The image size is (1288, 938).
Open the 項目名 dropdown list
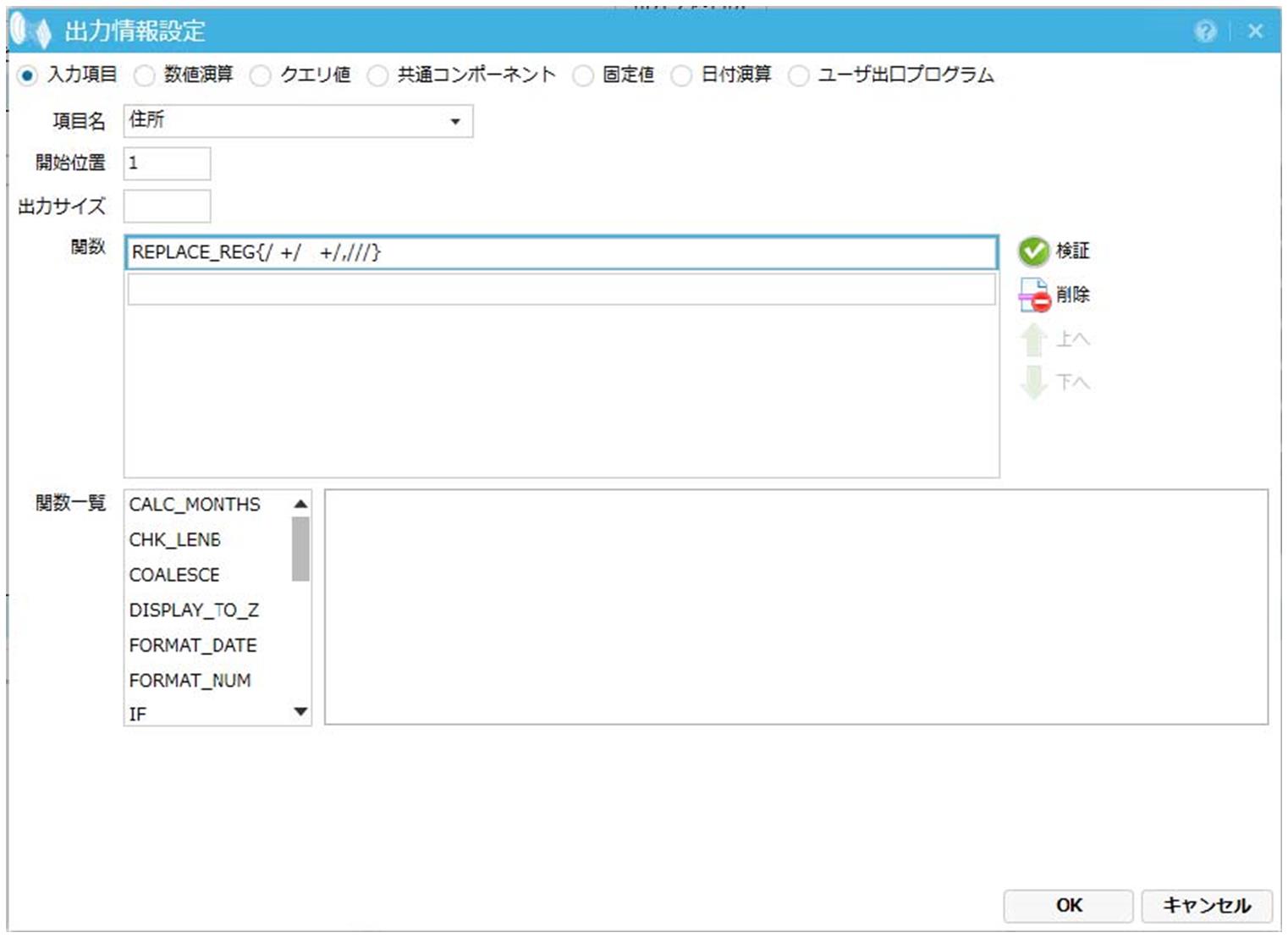click(455, 122)
